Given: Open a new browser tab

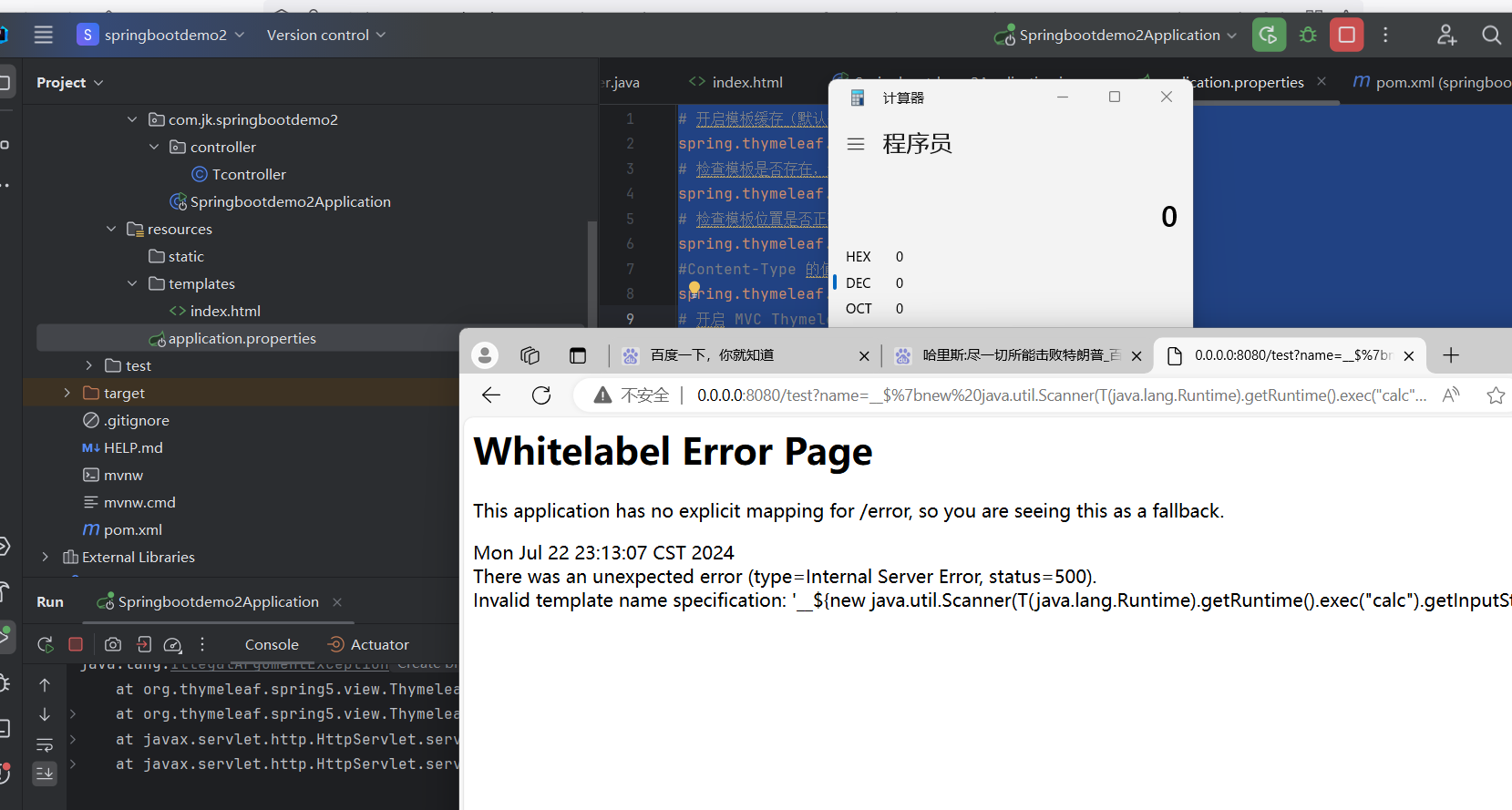Looking at the screenshot, I should point(1452,355).
